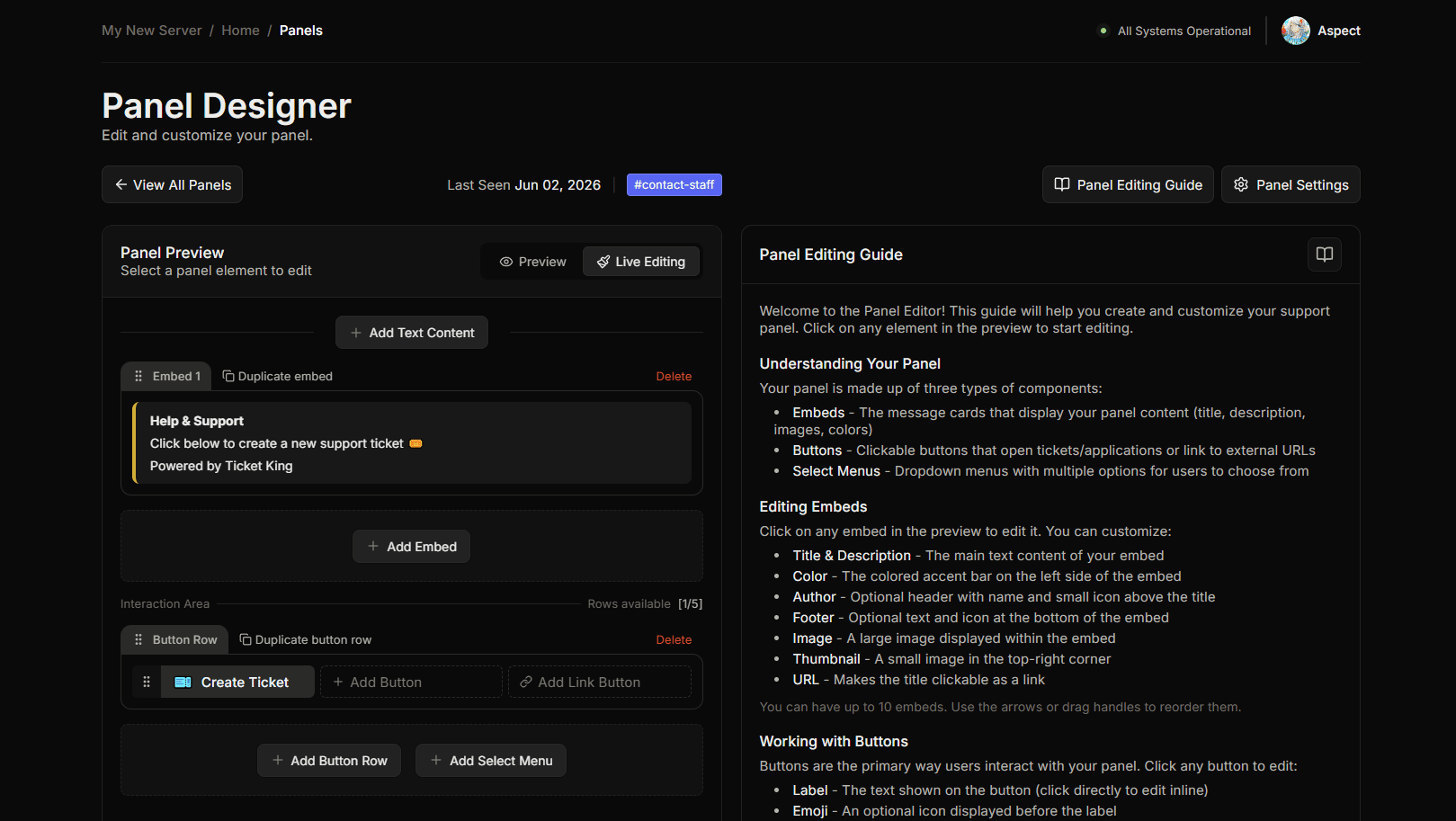Open the My New Server breadcrumb
Screen dimensions: 1456x821
(x=152, y=31)
